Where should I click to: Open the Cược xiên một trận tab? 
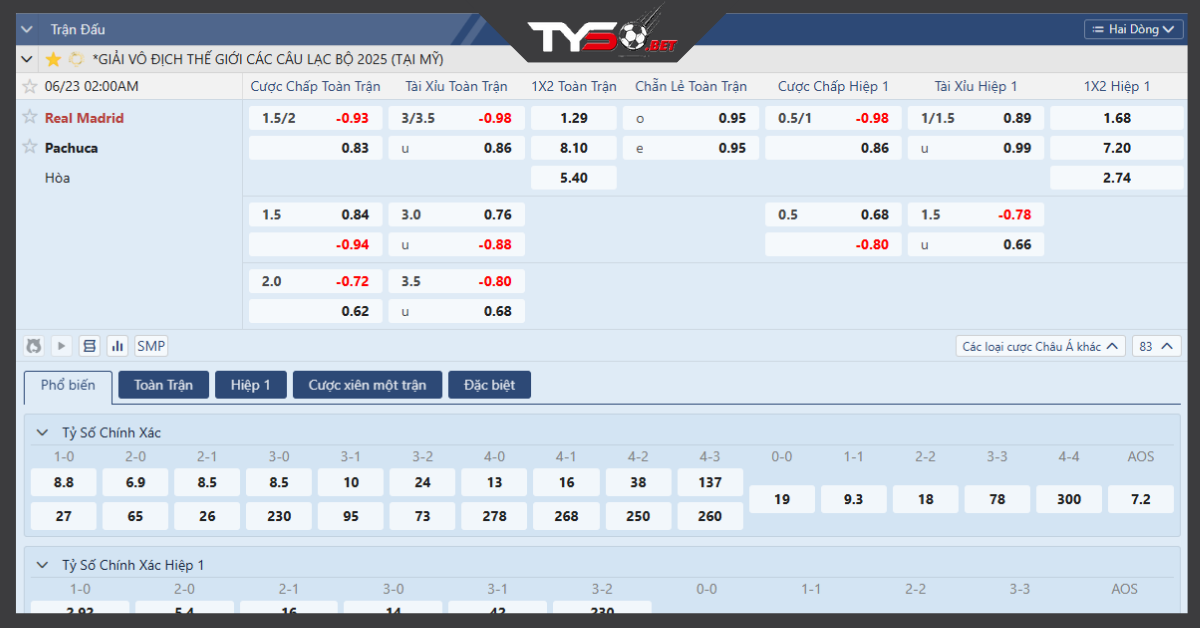coord(367,385)
